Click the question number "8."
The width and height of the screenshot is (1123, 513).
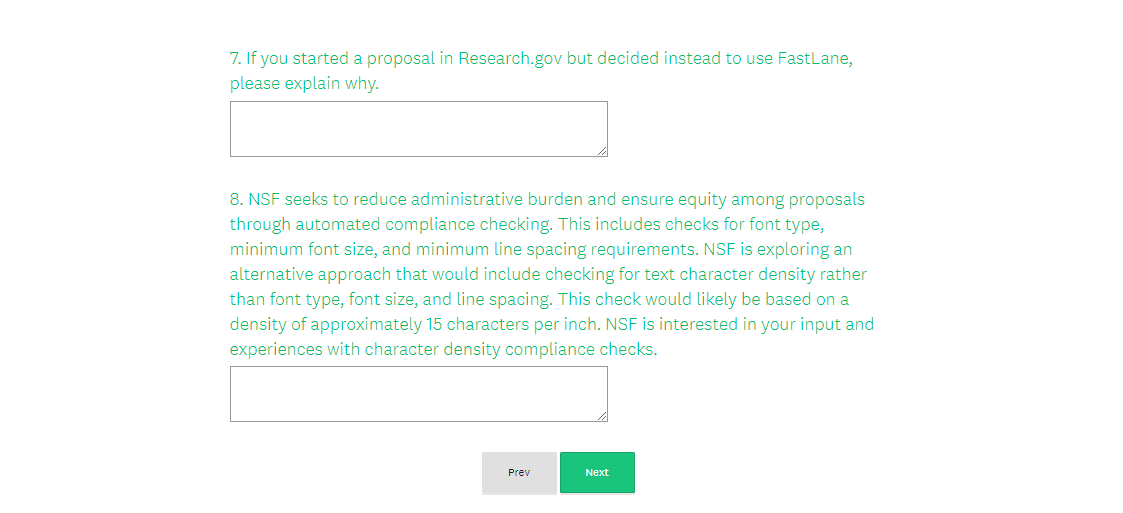(237, 199)
